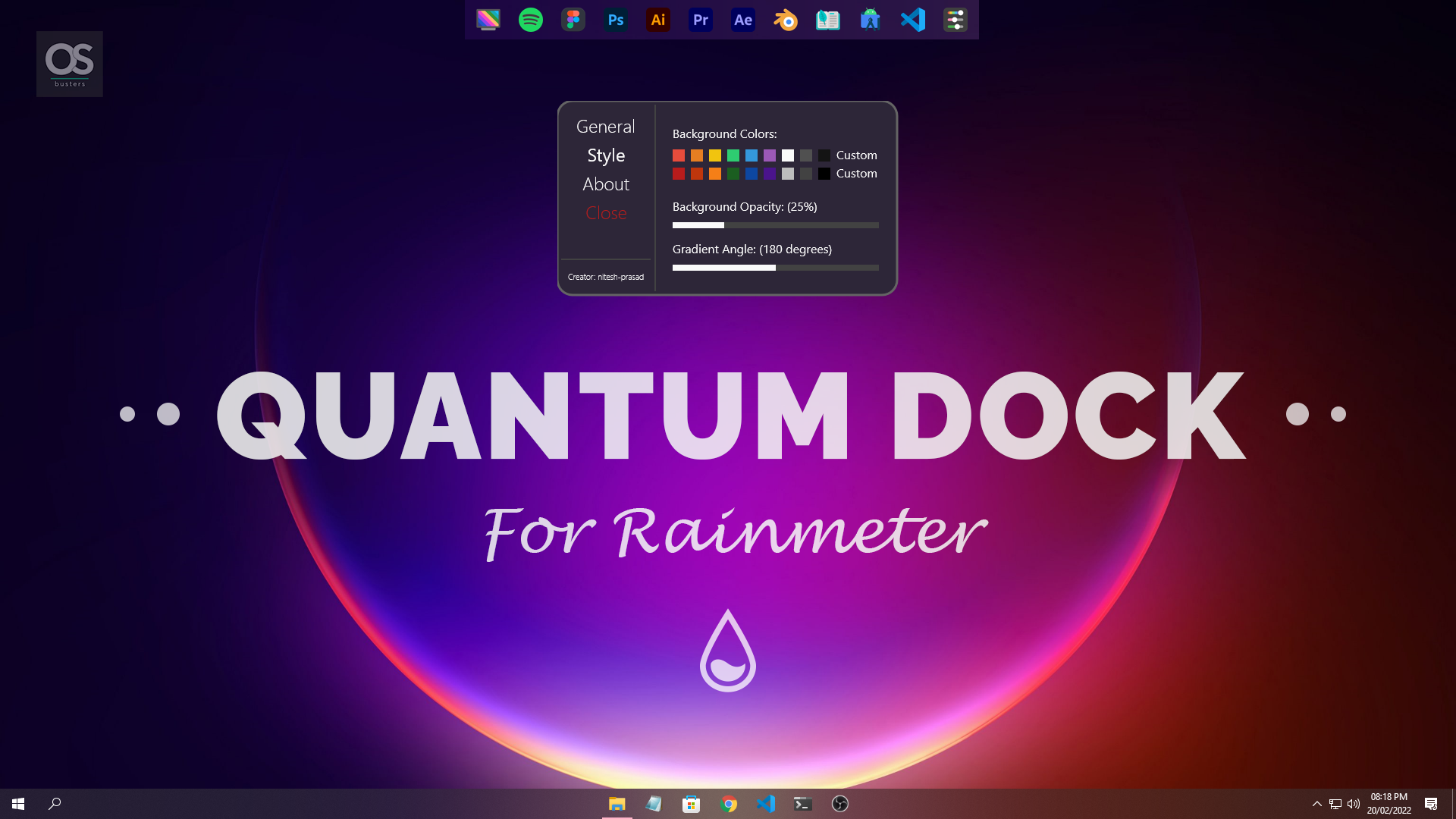1456x819 pixels.
Task: Pick the light red swatch in first row
Action: tap(679, 155)
